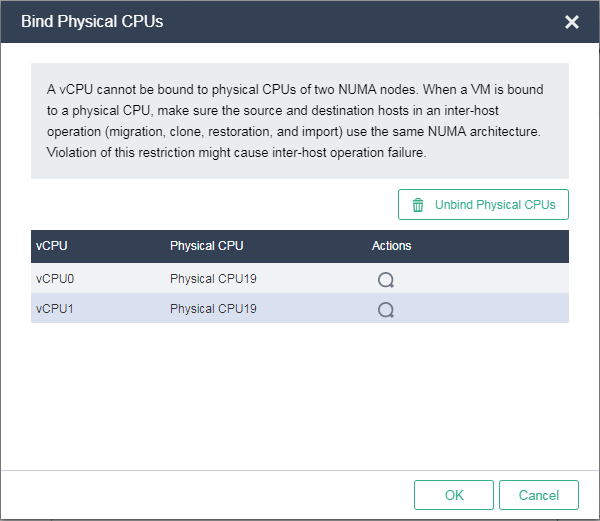Click empty area below the vCPU table
The height and width of the screenshot is (521, 600).
pyautogui.click(x=300, y=394)
